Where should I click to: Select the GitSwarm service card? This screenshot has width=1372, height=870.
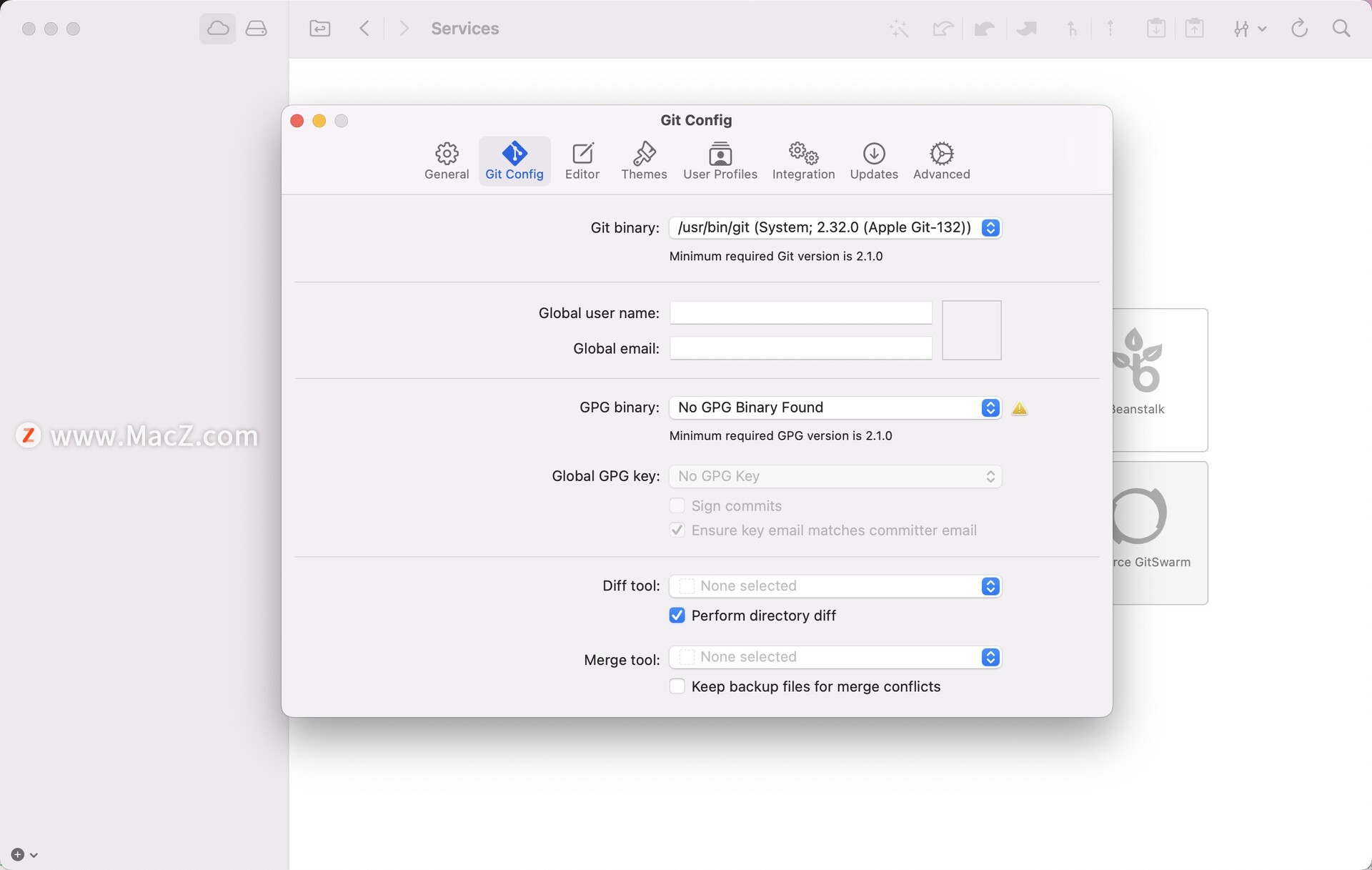tap(1160, 533)
